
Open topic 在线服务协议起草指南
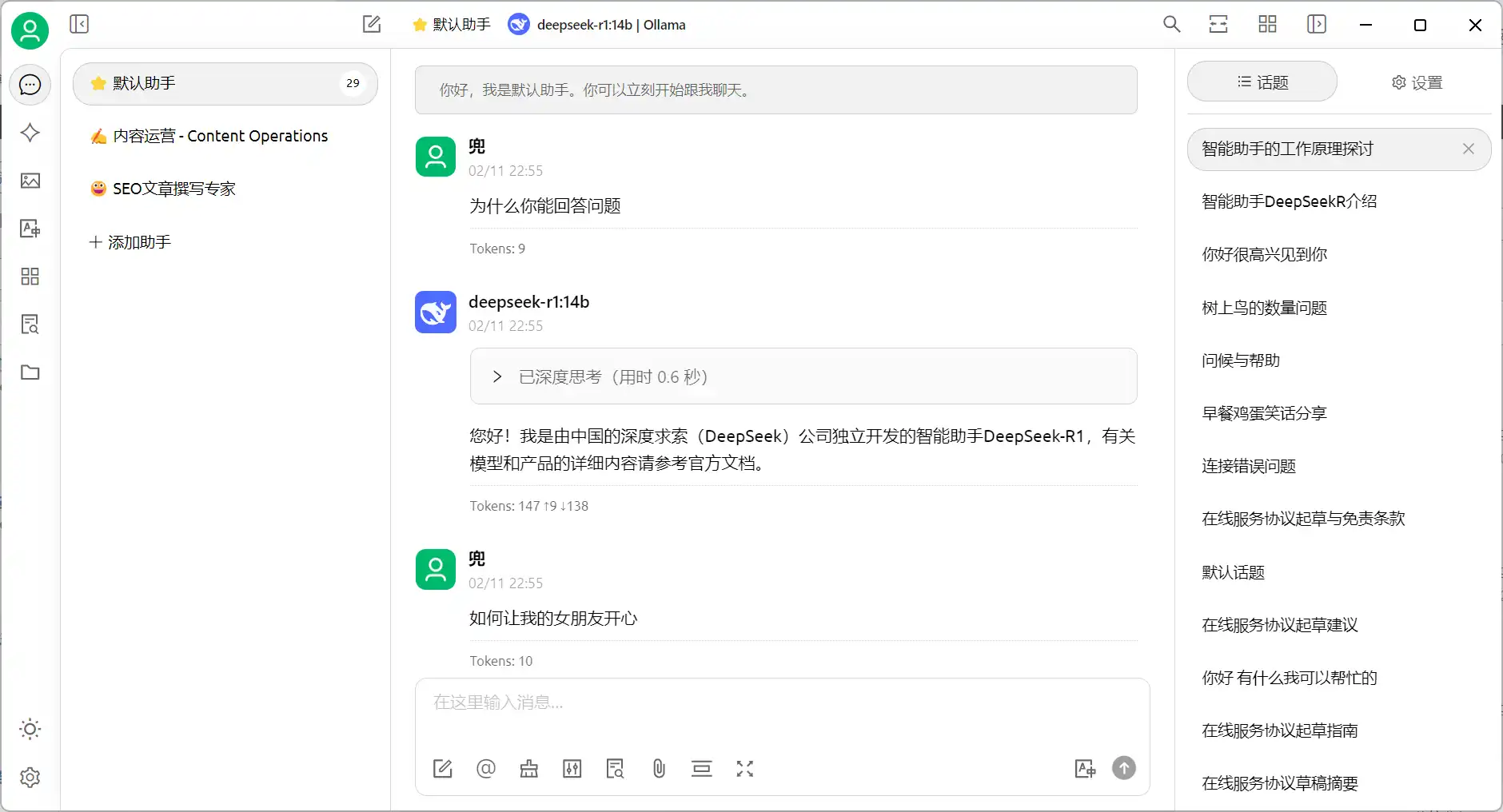point(1339,730)
